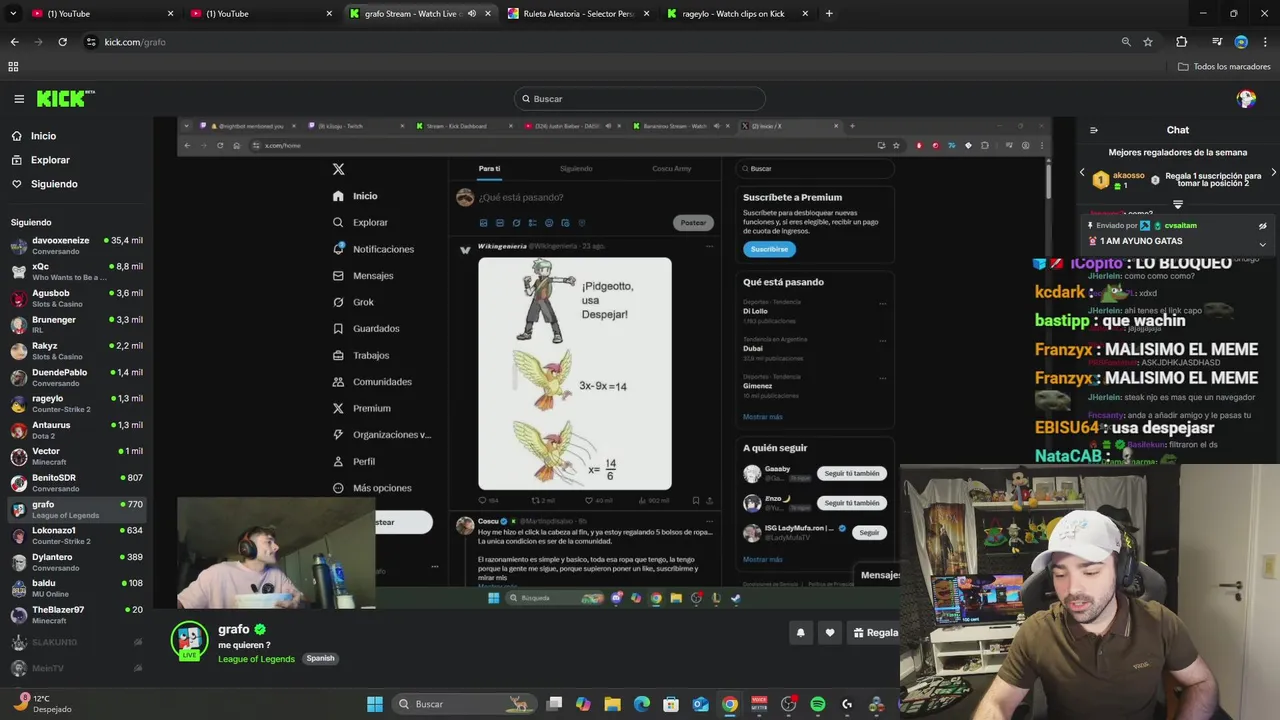Open Rakyz followed channel
This screenshot has height=720, width=1280.
(77, 351)
